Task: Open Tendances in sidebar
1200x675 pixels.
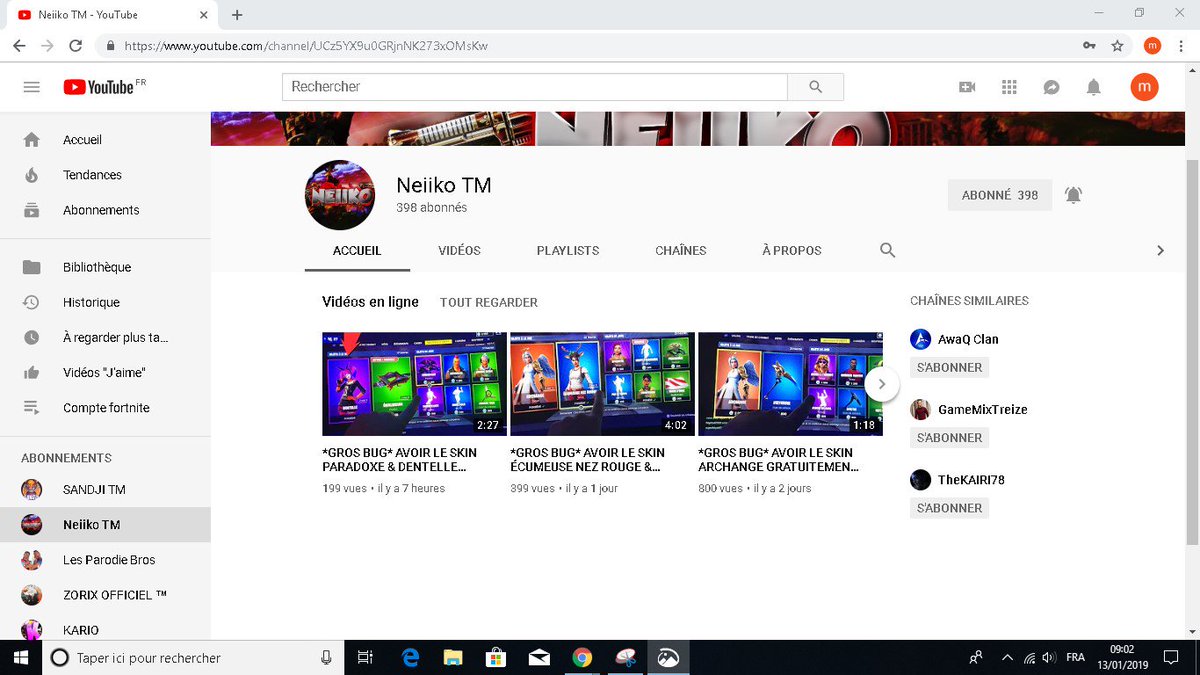Action: 105,175
